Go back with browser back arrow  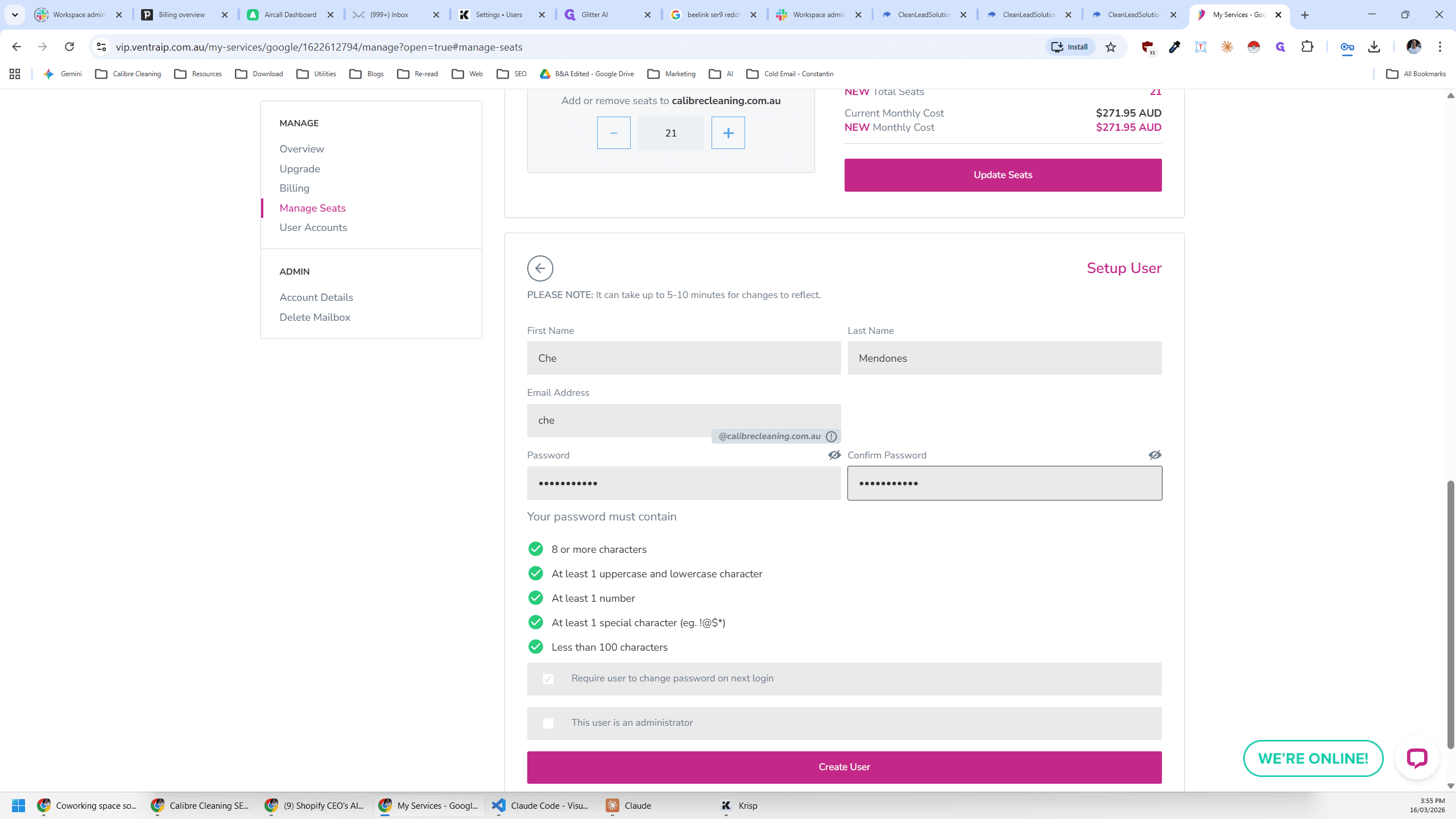(x=16, y=47)
